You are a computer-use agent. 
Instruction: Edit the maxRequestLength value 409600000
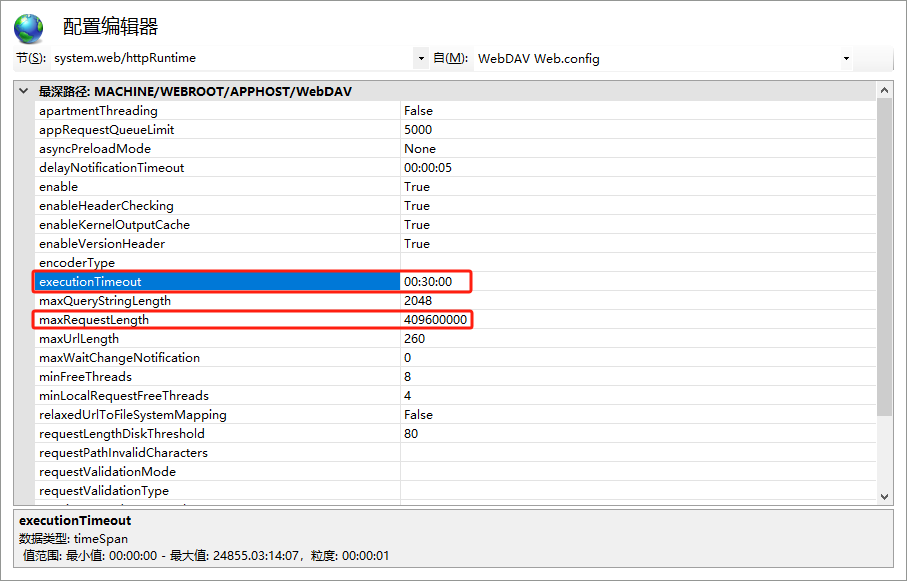[x=435, y=320]
